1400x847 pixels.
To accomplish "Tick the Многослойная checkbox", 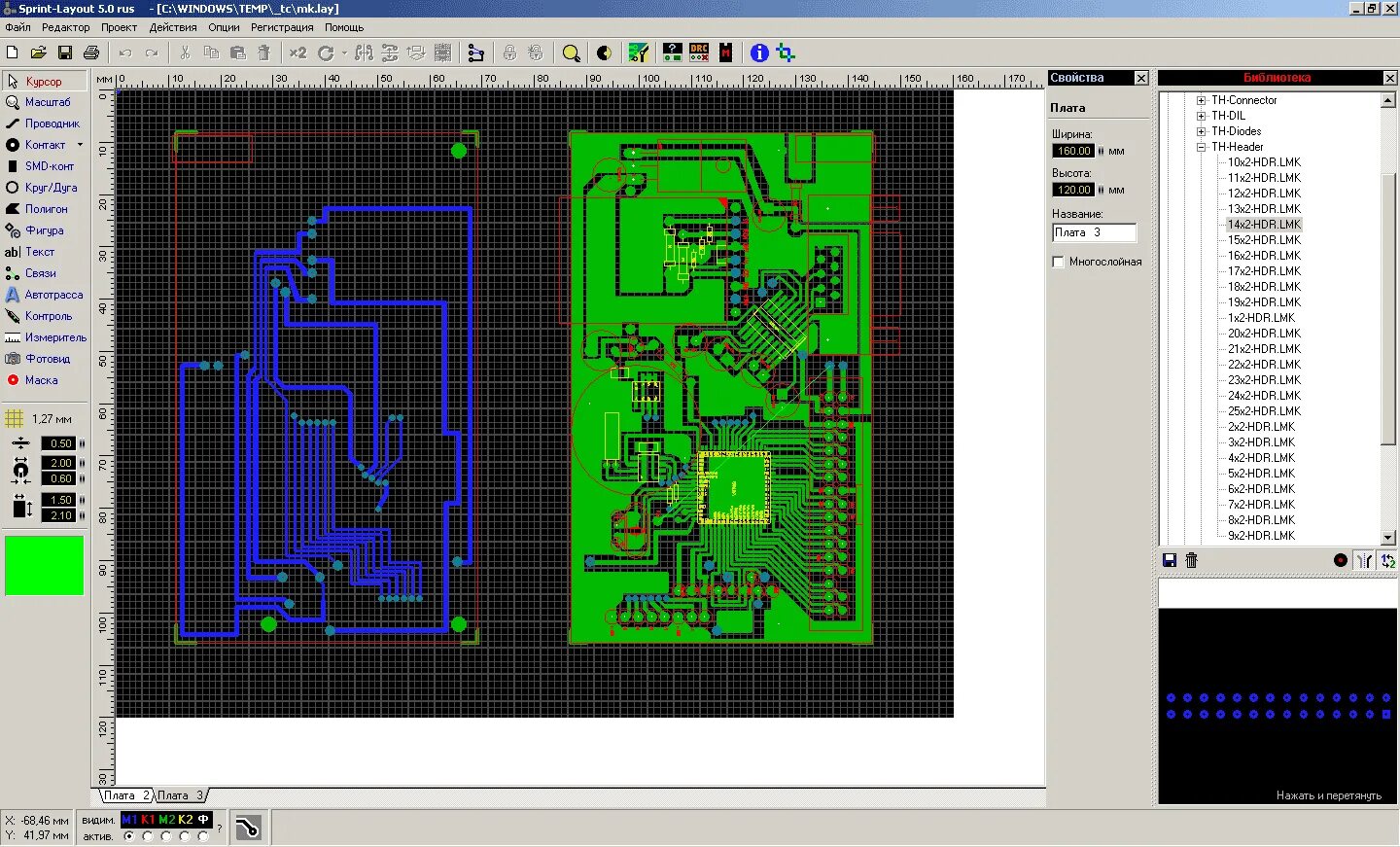I will (1058, 262).
